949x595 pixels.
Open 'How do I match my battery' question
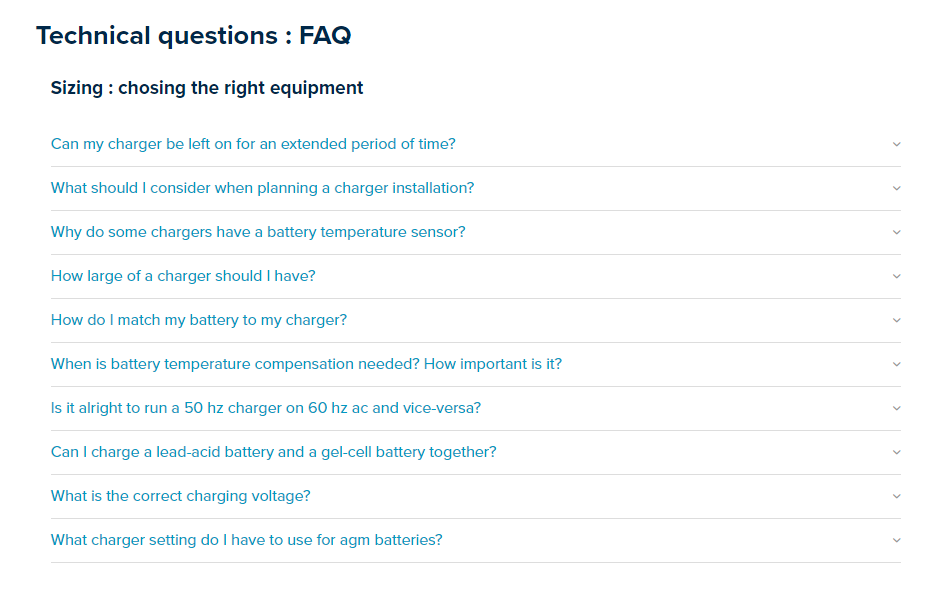(x=199, y=320)
